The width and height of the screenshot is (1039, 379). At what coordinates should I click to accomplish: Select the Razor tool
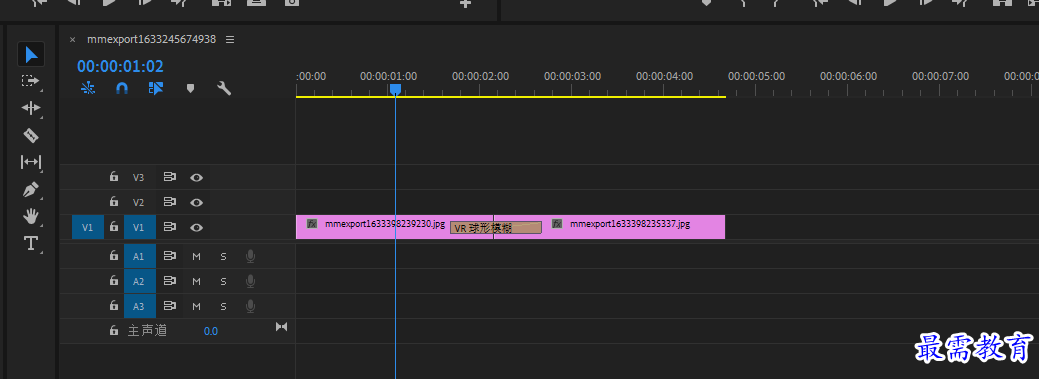[30, 135]
